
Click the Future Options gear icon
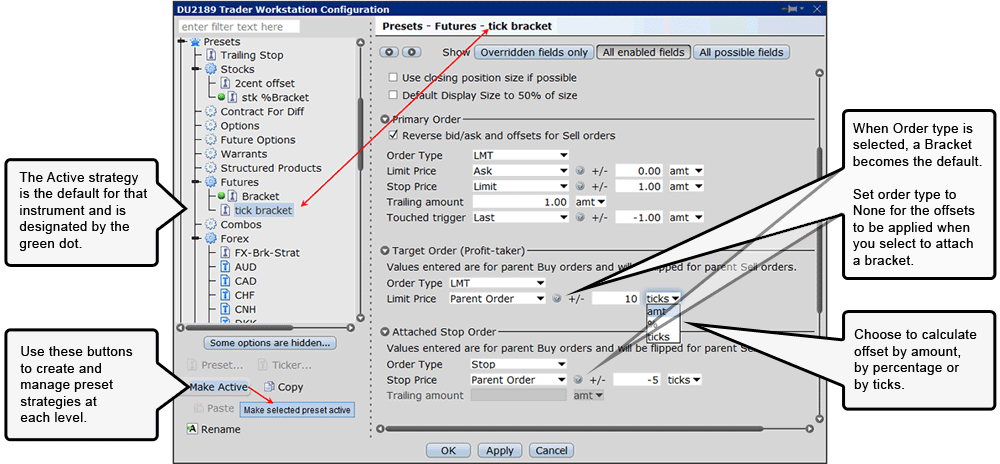210,140
